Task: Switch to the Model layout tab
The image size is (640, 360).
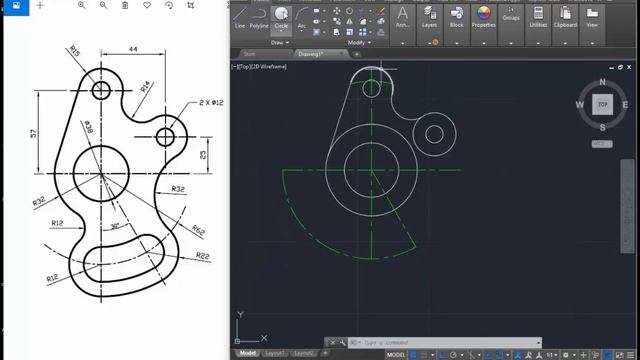Action: click(x=247, y=353)
